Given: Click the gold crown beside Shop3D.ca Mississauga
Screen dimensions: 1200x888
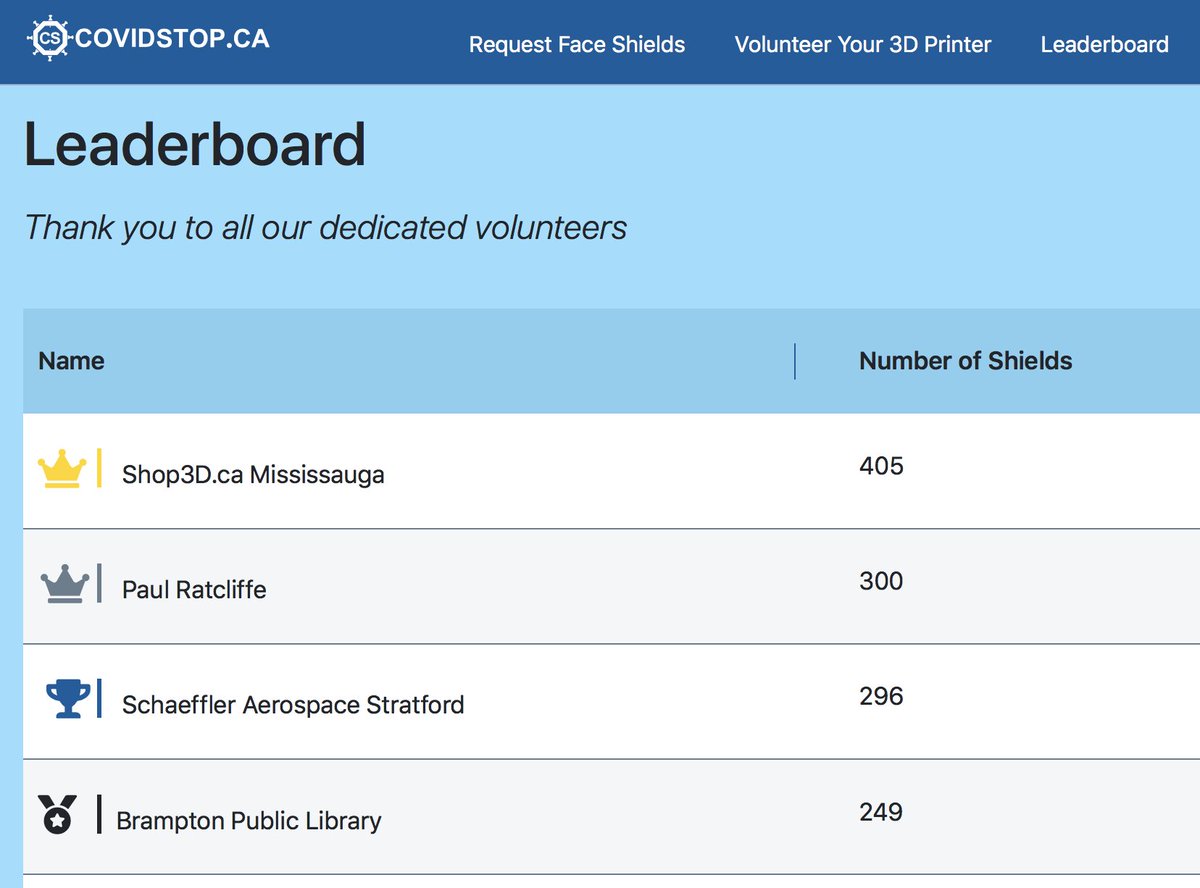Looking at the screenshot, I should (x=62, y=468).
